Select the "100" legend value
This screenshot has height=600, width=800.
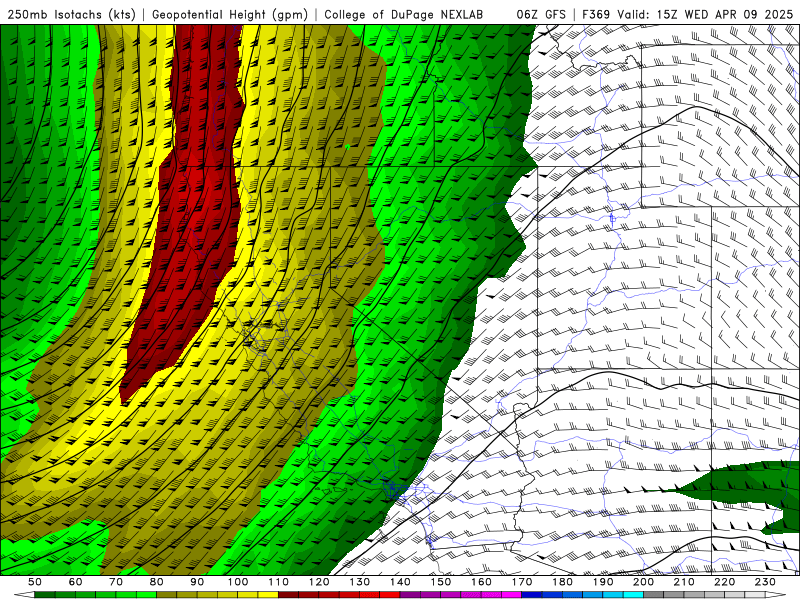[x=238, y=582]
